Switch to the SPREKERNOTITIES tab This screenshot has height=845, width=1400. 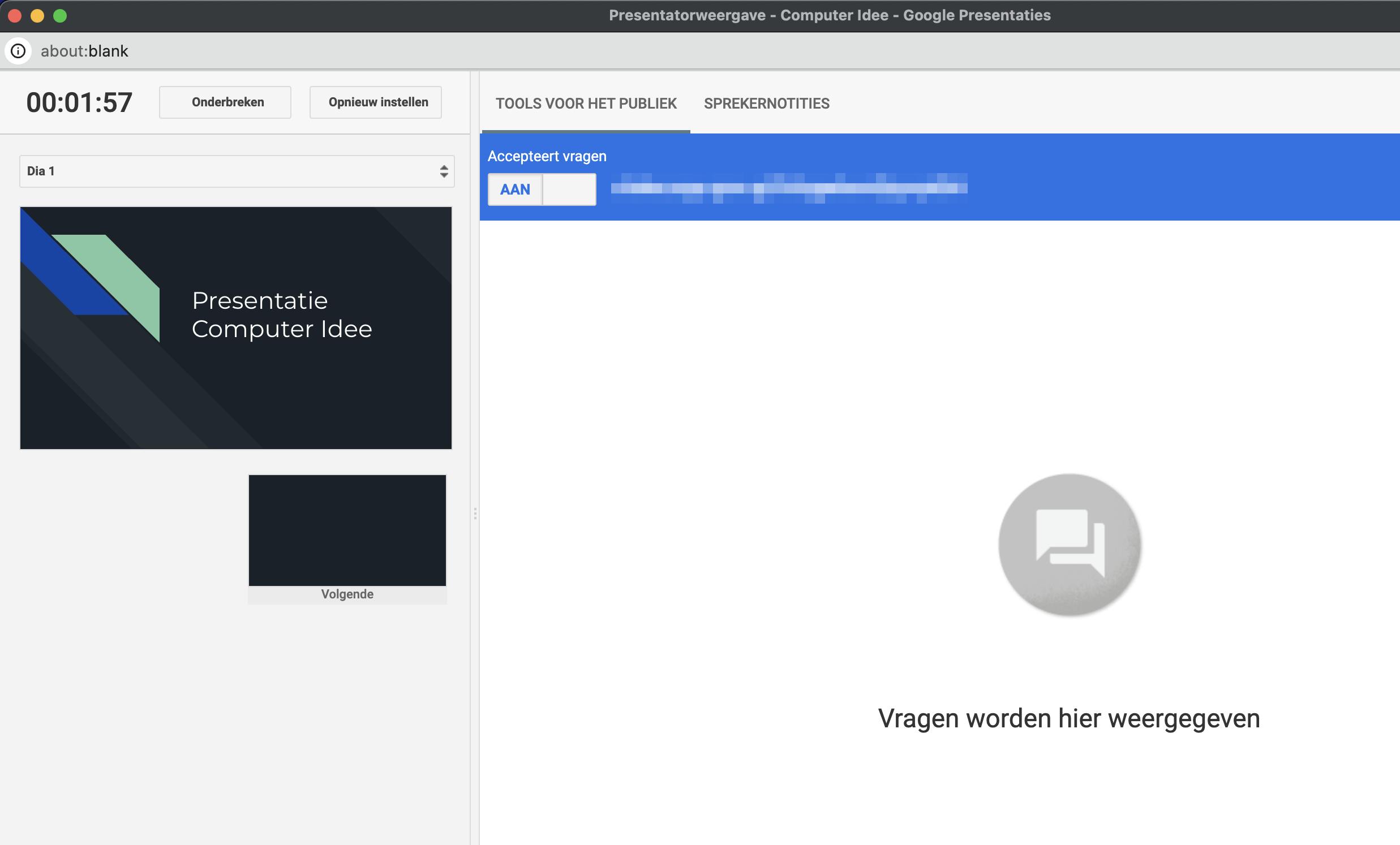coord(766,104)
